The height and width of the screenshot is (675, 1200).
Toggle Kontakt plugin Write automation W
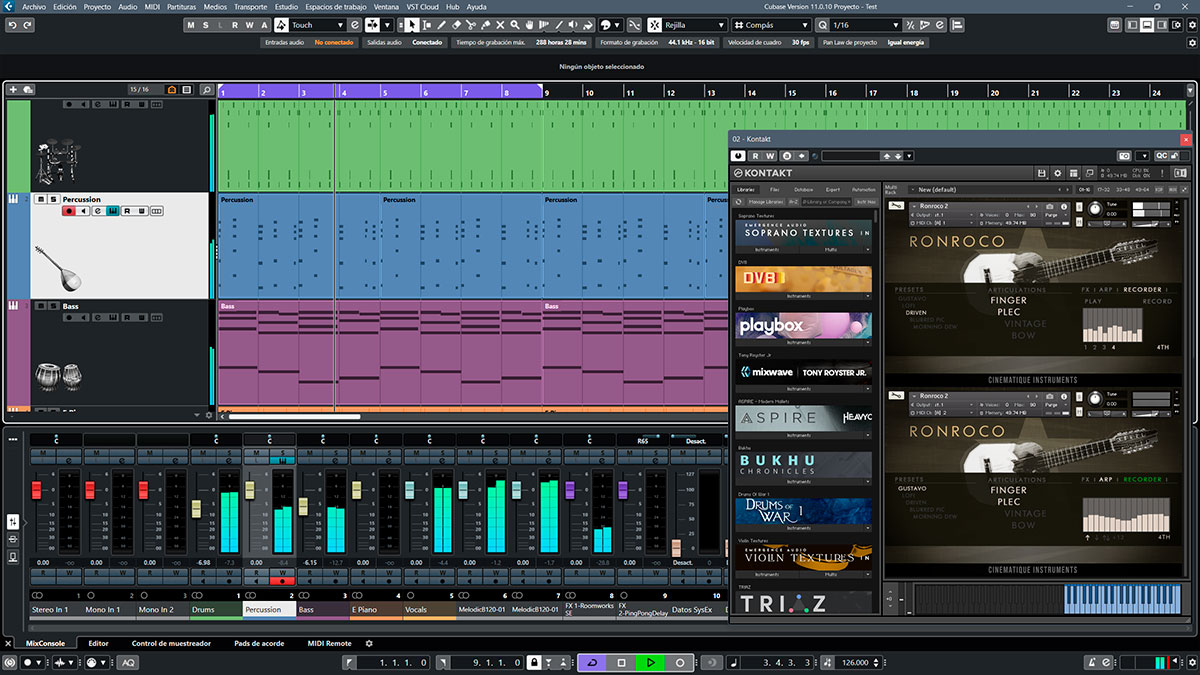click(771, 156)
